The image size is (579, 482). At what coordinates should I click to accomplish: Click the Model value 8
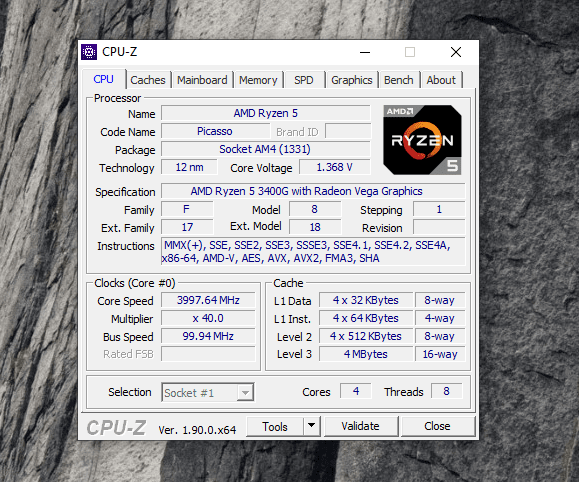pos(315,209)
